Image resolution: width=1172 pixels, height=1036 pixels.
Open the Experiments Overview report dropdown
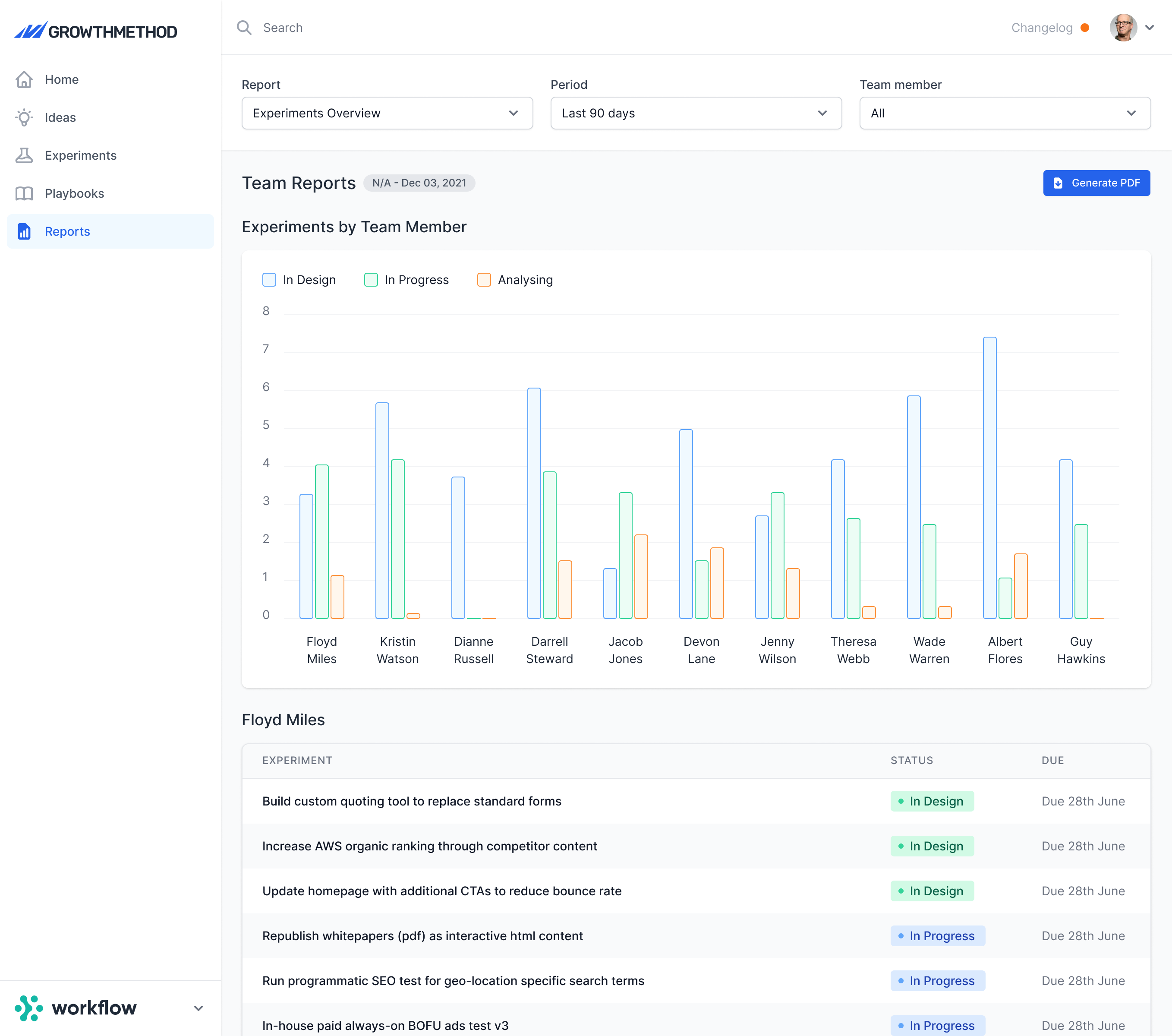tap(387, 113)
